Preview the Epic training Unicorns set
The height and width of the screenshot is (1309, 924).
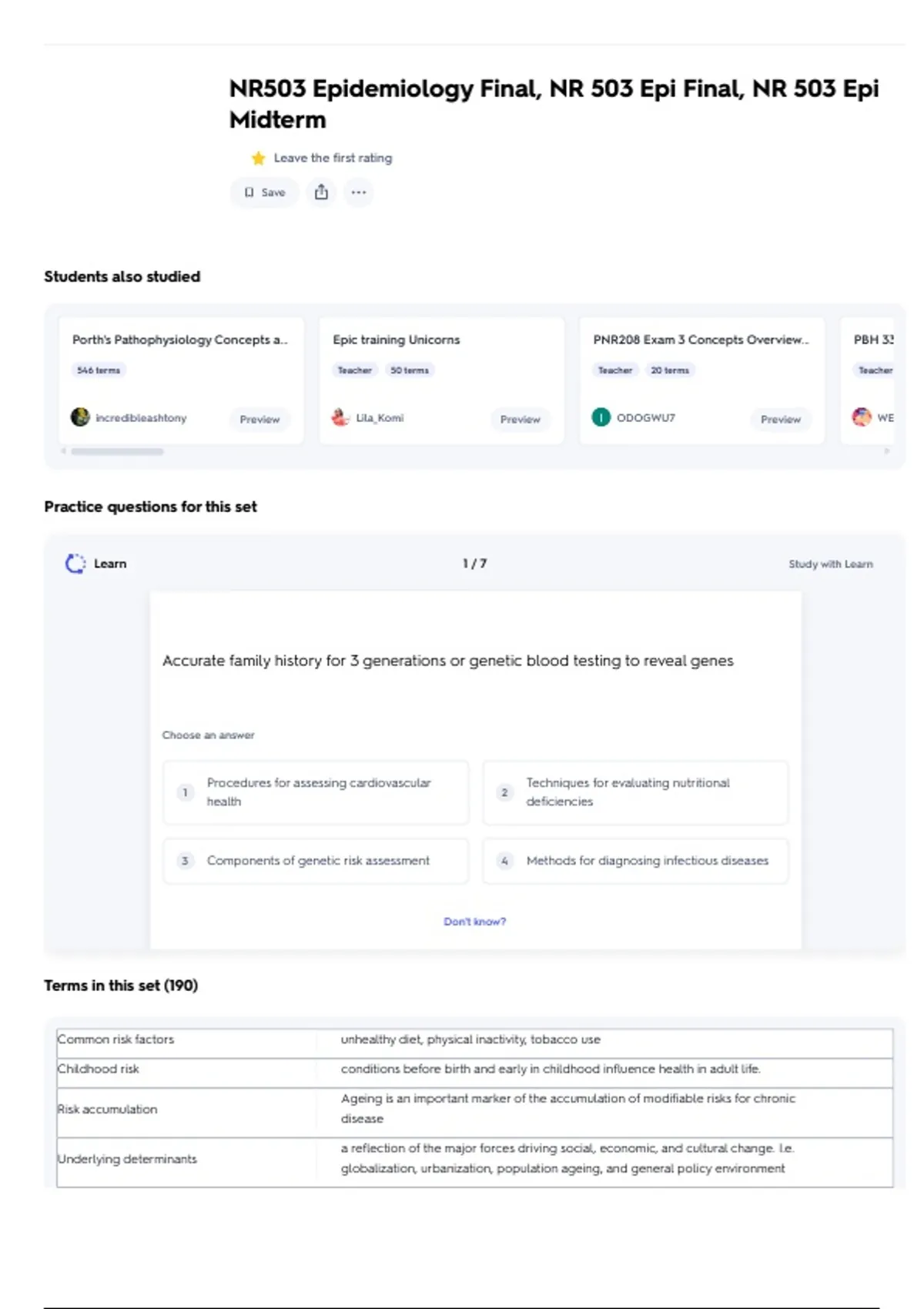[x=520, y=420]
